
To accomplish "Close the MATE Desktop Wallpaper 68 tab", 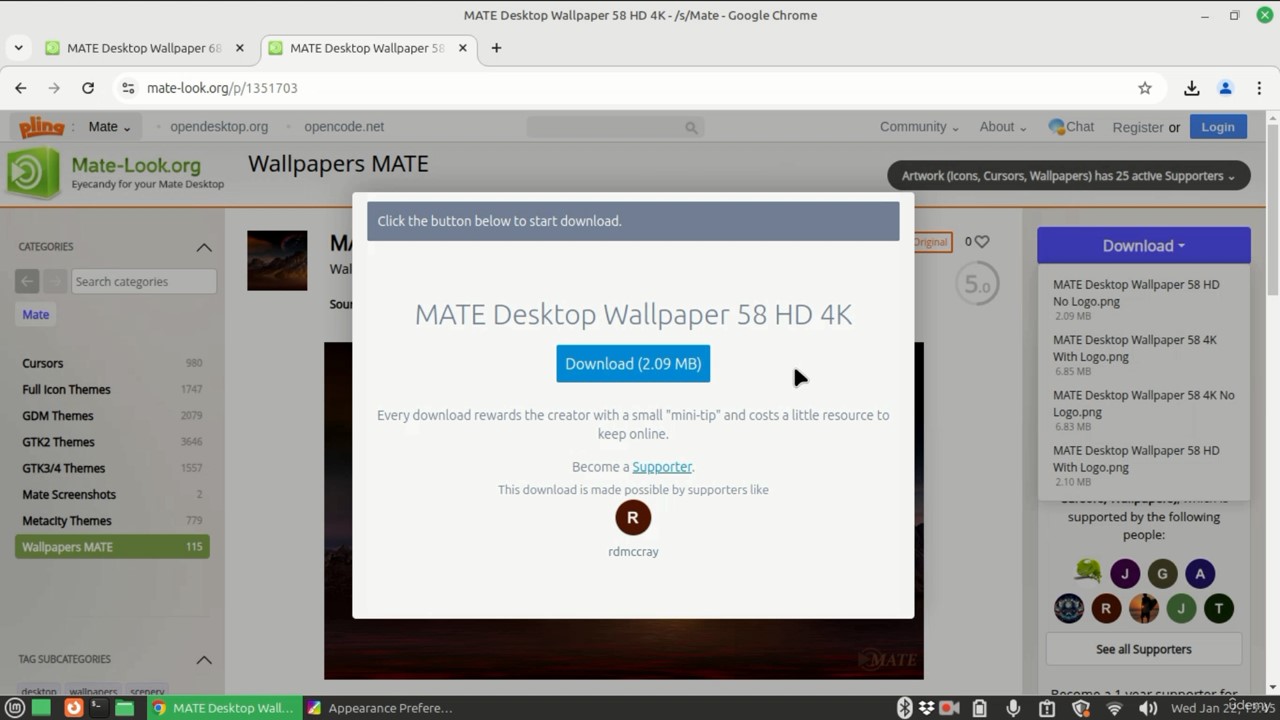I will 240,48.
